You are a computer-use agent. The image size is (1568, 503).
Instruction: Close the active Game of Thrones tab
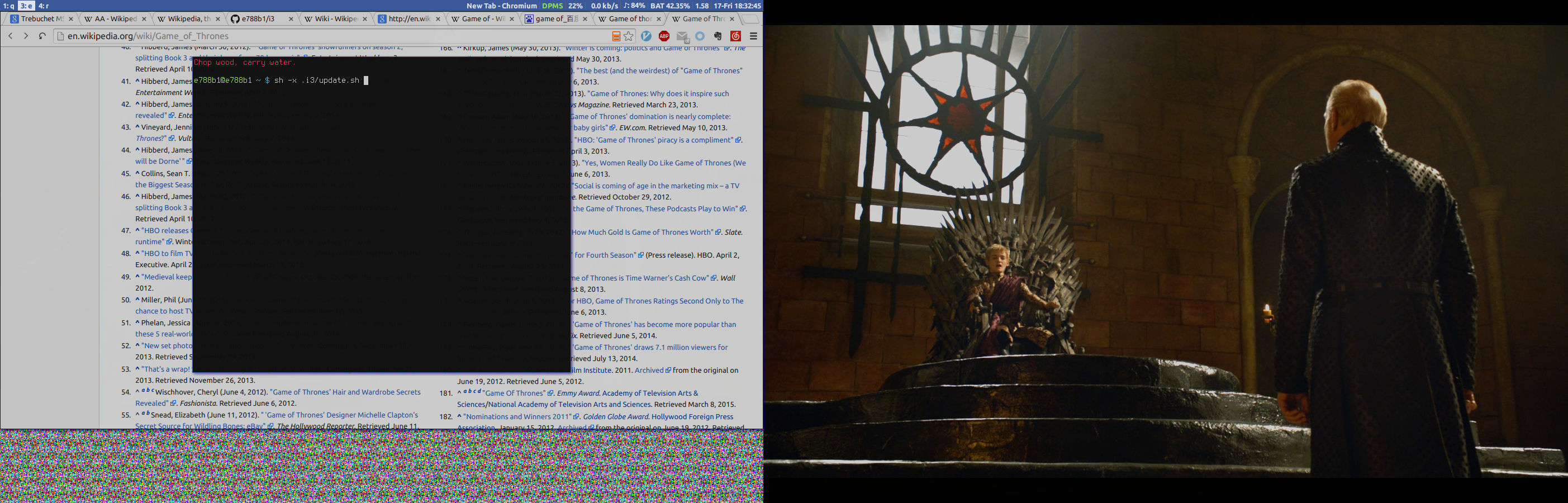click(731, 19)
